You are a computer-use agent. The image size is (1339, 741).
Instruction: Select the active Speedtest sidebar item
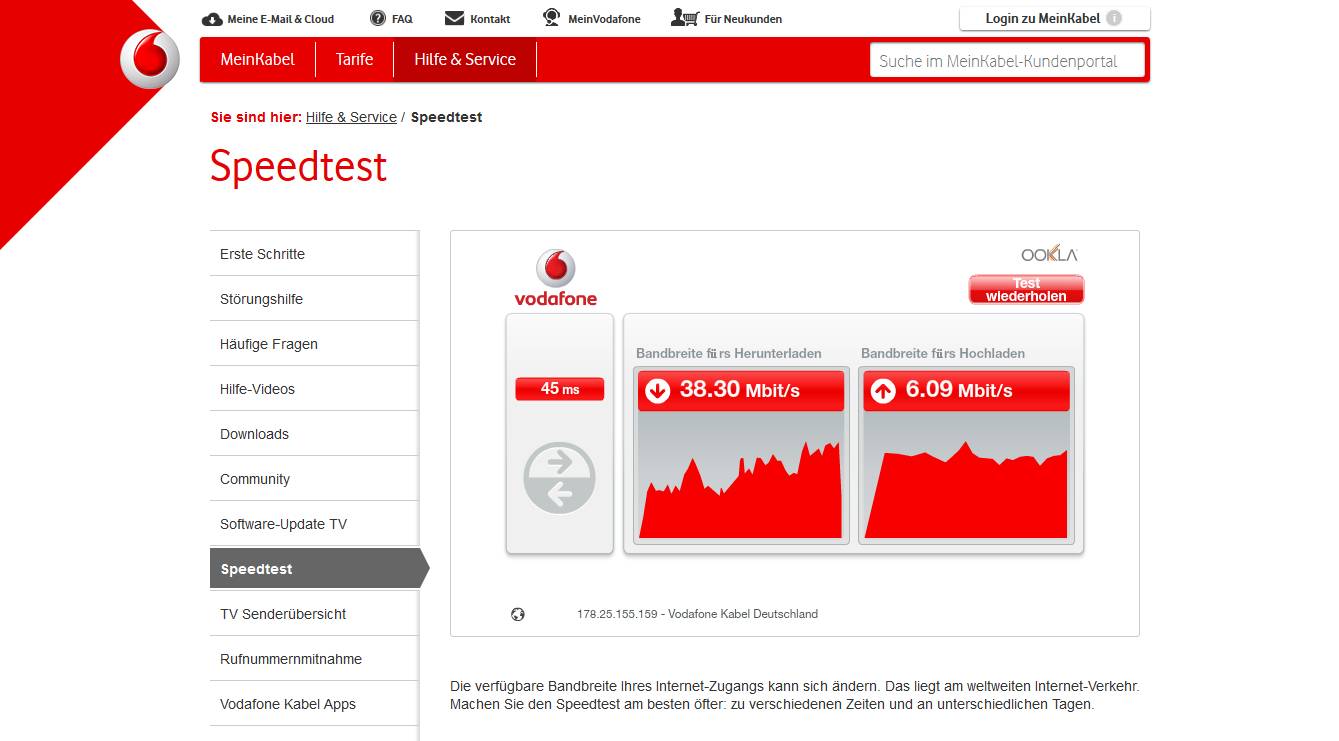click(x=319, y=568)
